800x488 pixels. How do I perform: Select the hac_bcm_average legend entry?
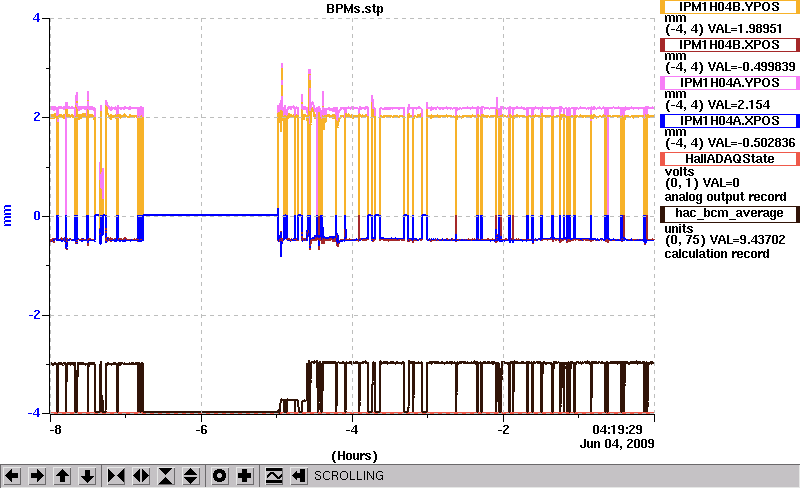click(730, 213)
